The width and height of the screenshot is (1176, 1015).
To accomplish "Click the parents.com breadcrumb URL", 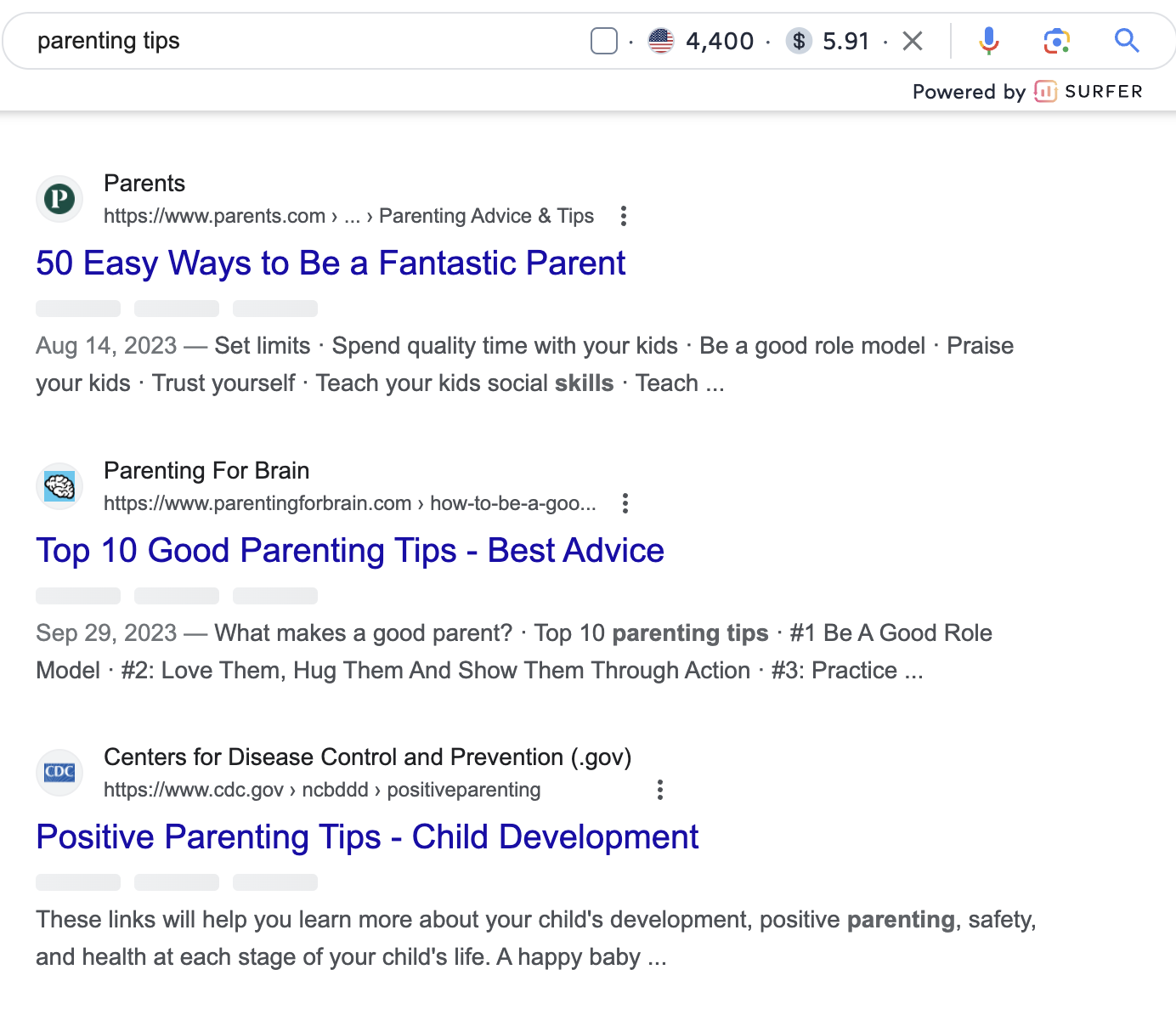I will click(348, 216).
